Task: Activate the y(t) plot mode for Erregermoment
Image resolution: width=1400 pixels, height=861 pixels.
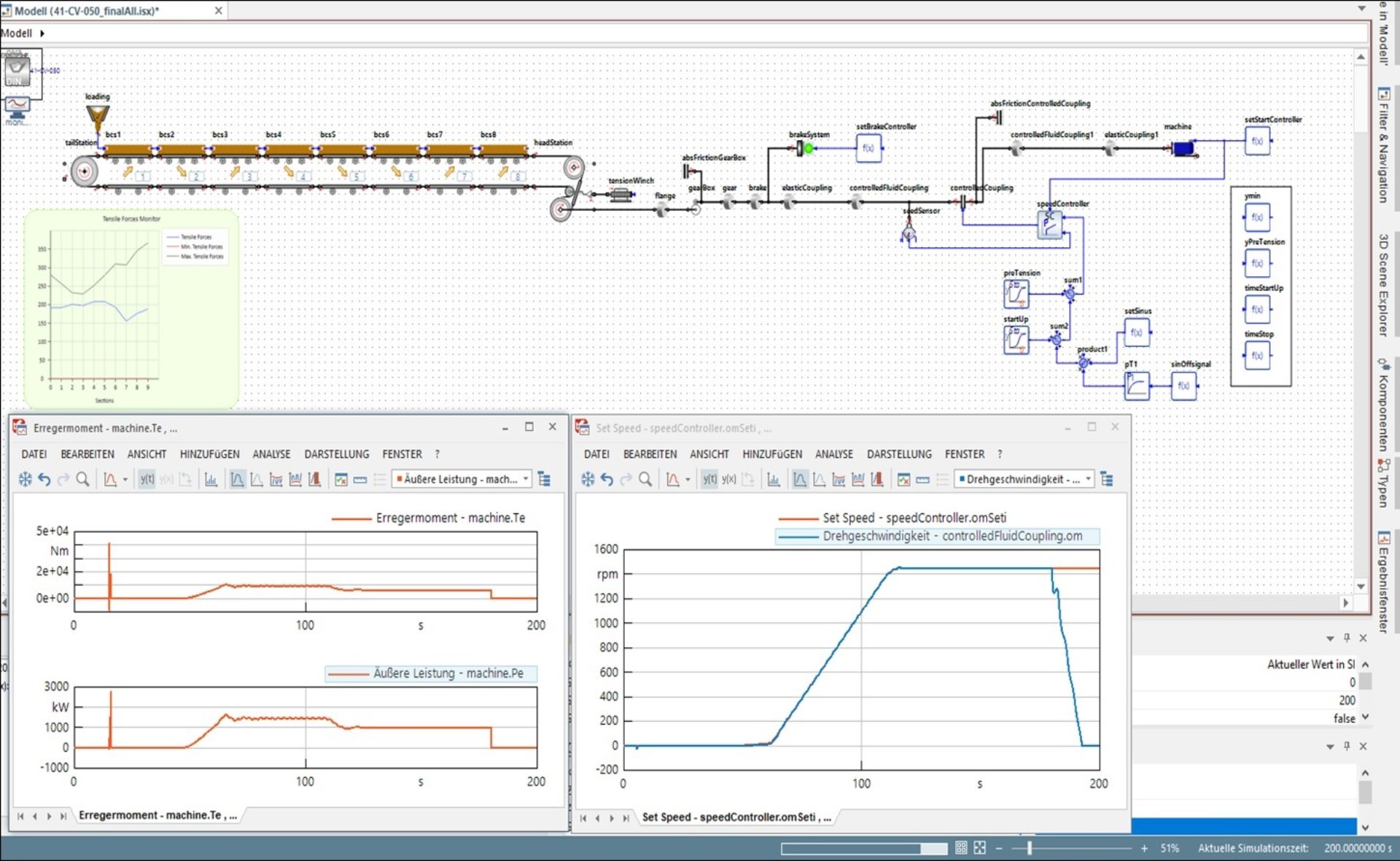Action: [x=147, y=479]
